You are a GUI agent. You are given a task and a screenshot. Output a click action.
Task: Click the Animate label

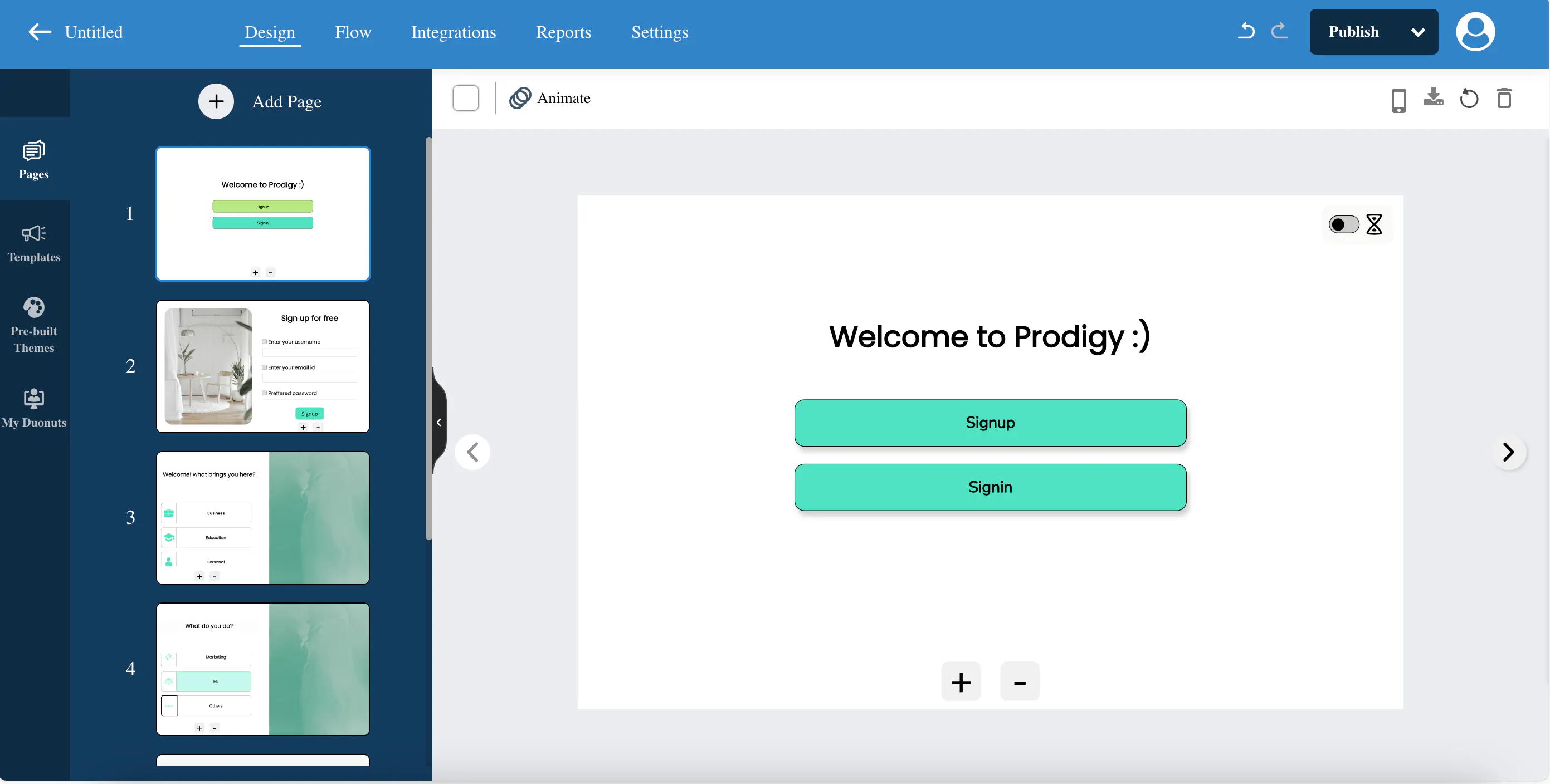pos(563,98)
